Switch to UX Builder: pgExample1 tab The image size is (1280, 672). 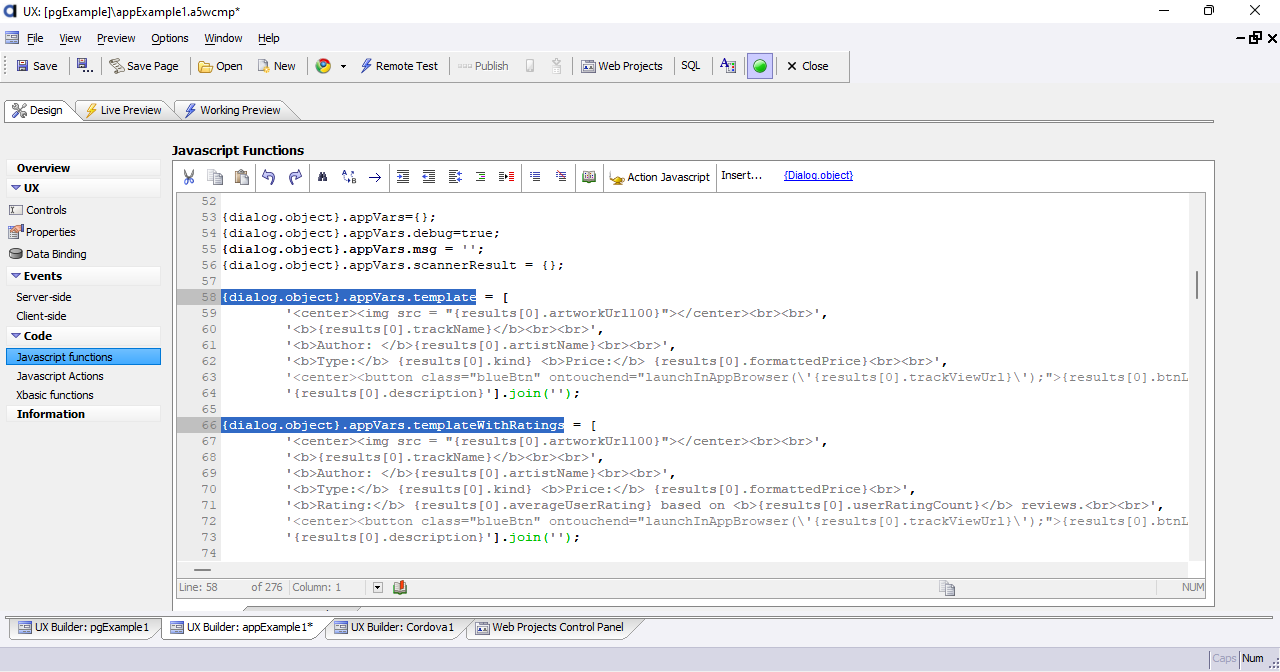(x=83, y=628)
